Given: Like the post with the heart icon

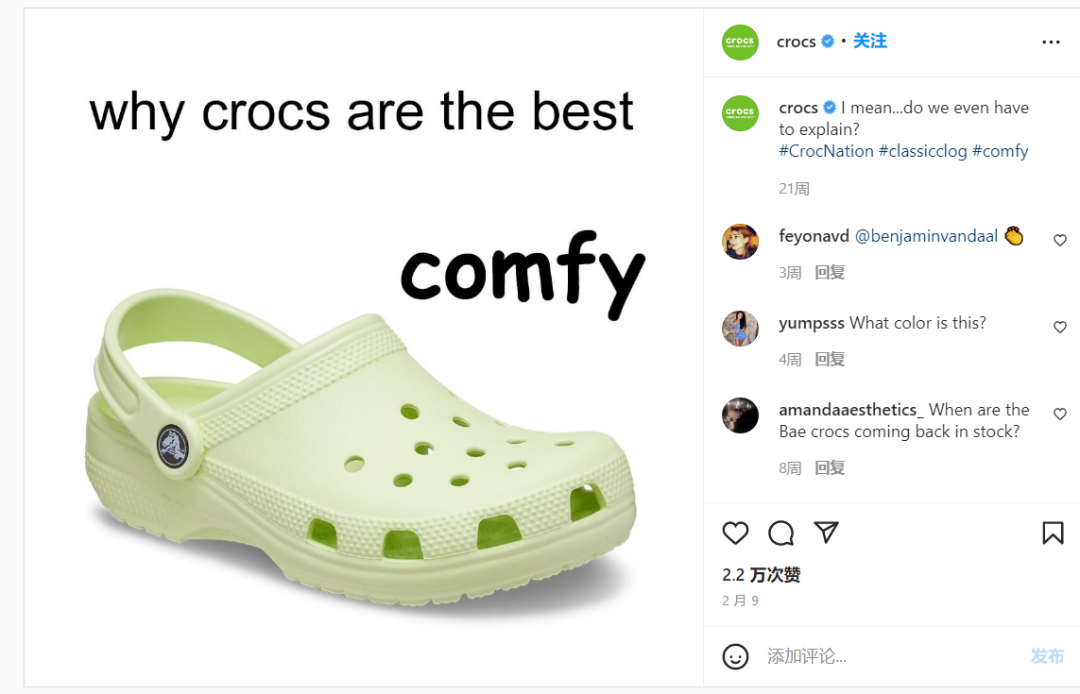Looking at the screenshot, I should coord(735,533).
